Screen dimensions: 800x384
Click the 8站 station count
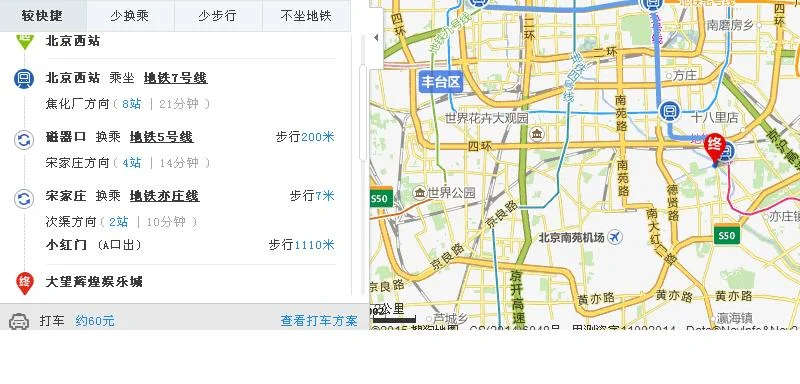[132, 104]
